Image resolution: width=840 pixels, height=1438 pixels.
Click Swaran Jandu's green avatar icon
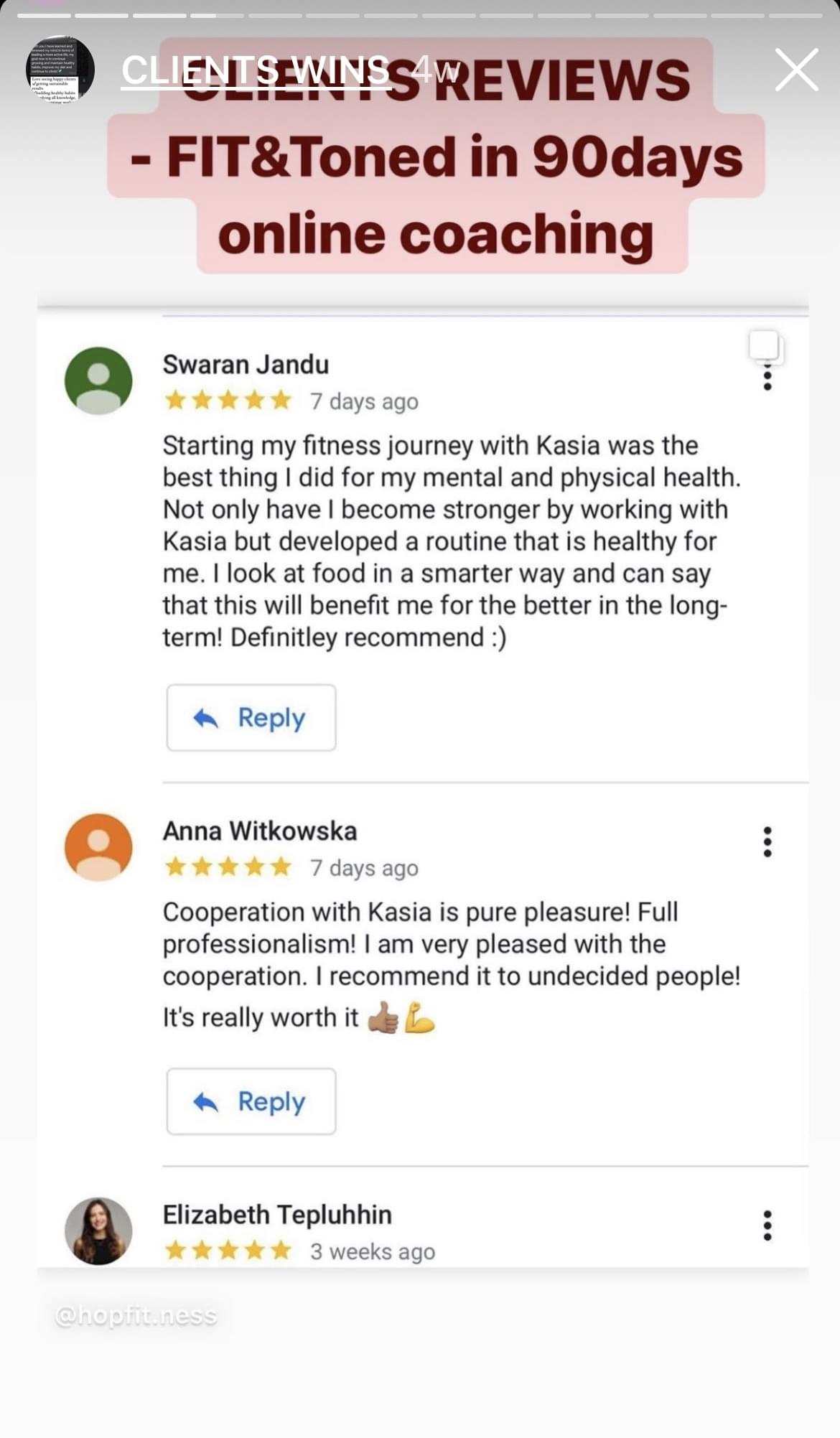[98, 380]
